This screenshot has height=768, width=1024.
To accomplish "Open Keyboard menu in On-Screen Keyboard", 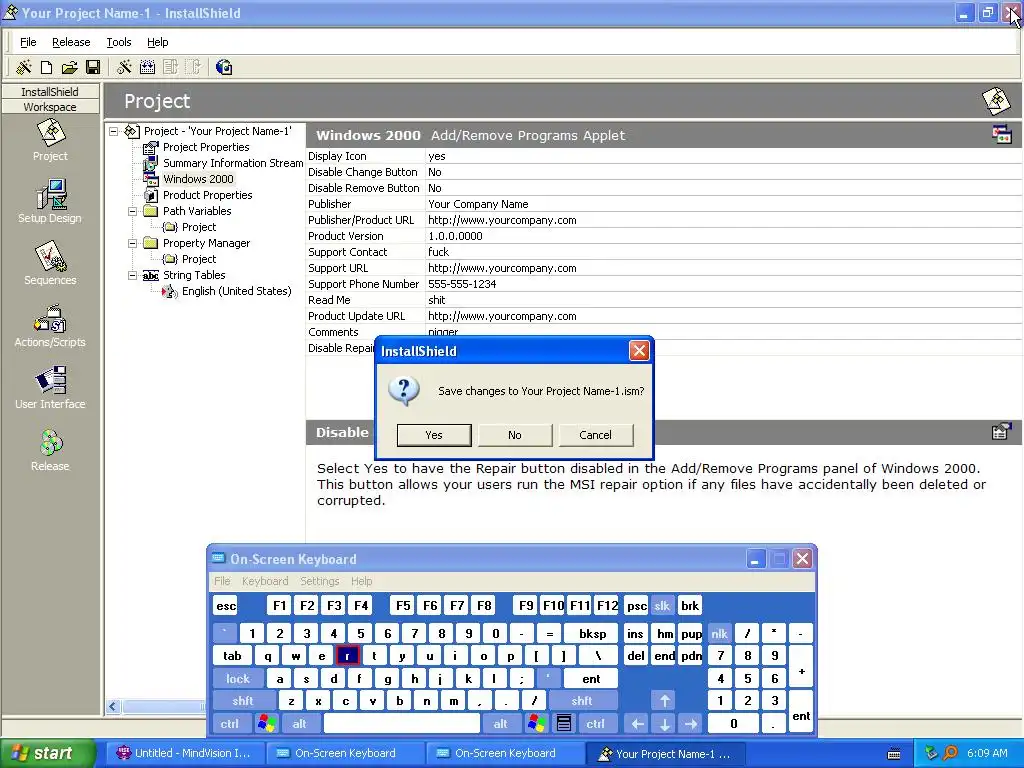I will 264,581.
